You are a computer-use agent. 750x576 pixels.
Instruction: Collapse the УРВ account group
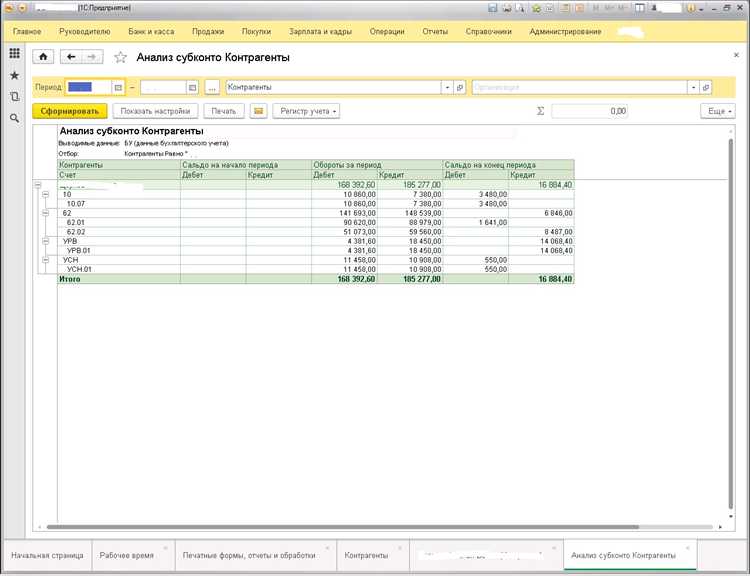(45, 241)
